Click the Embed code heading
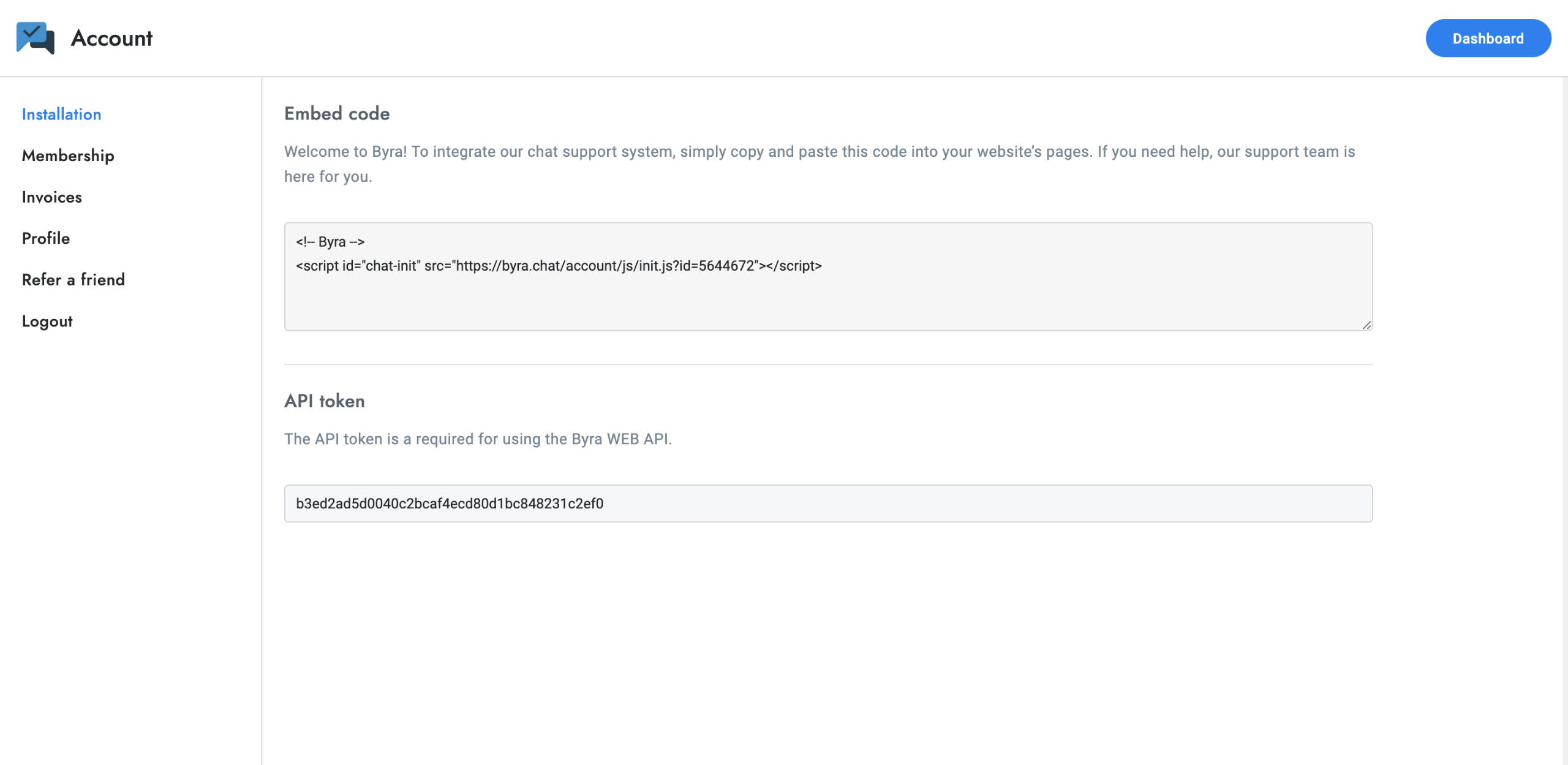This screenshot has width=1568, height=765. point(337,114)
